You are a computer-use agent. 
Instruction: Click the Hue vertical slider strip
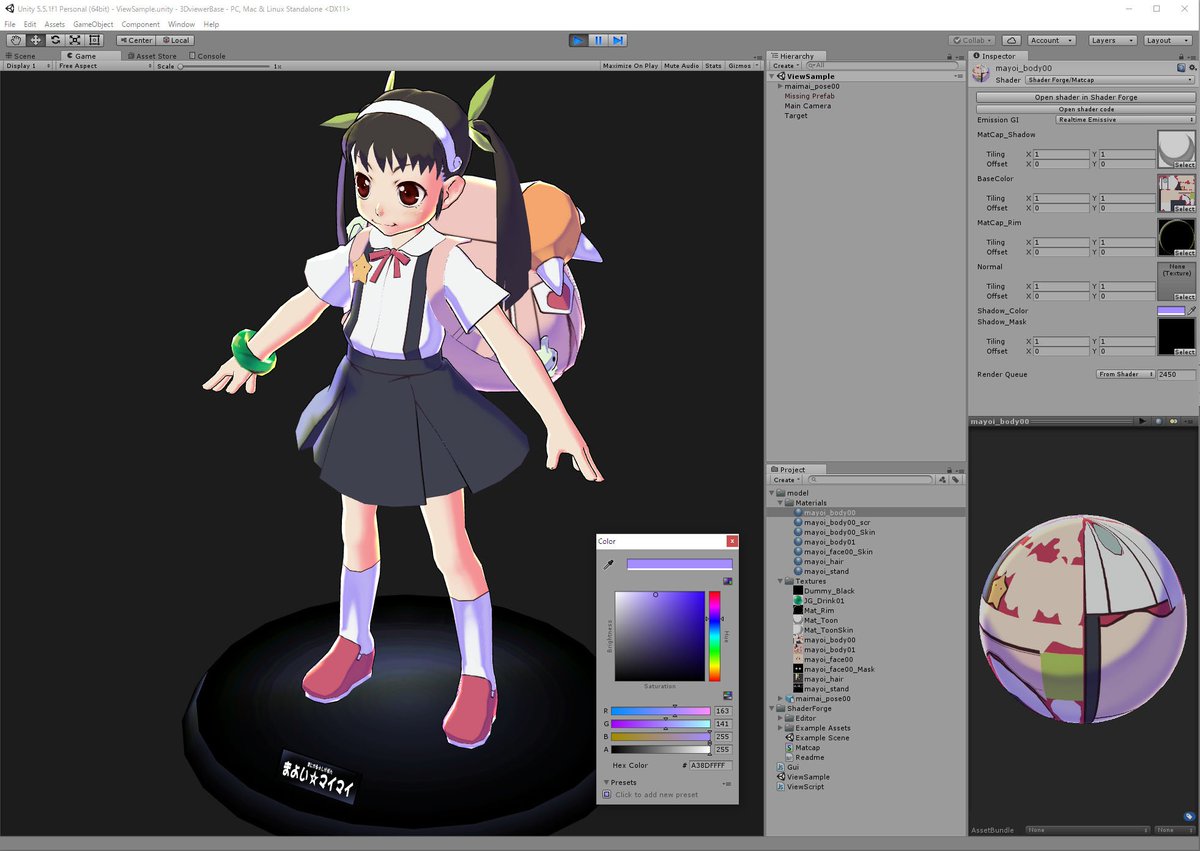click(714, 636)
